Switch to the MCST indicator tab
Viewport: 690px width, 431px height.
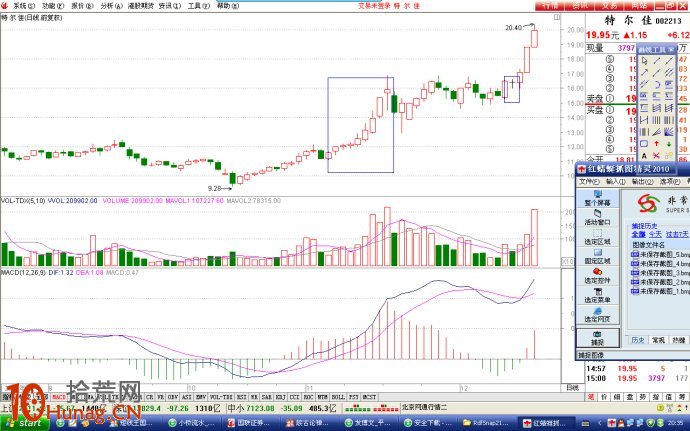pos(369,397)
